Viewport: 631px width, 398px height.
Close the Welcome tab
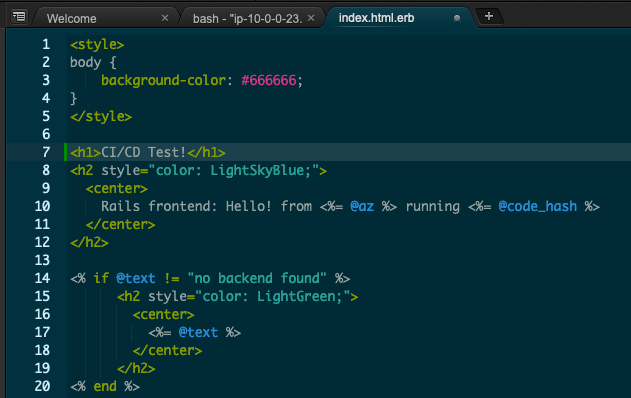coord(165,18)
